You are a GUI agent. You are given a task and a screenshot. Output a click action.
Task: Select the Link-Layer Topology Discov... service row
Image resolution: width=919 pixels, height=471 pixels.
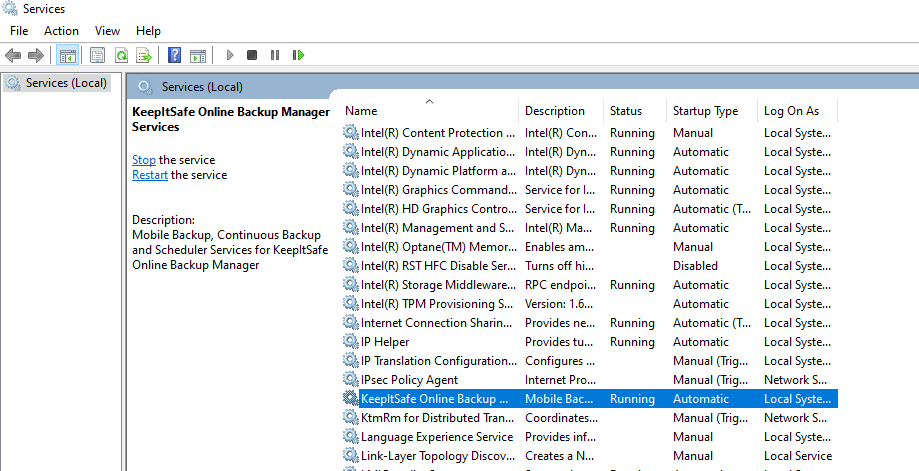(590, 456)
